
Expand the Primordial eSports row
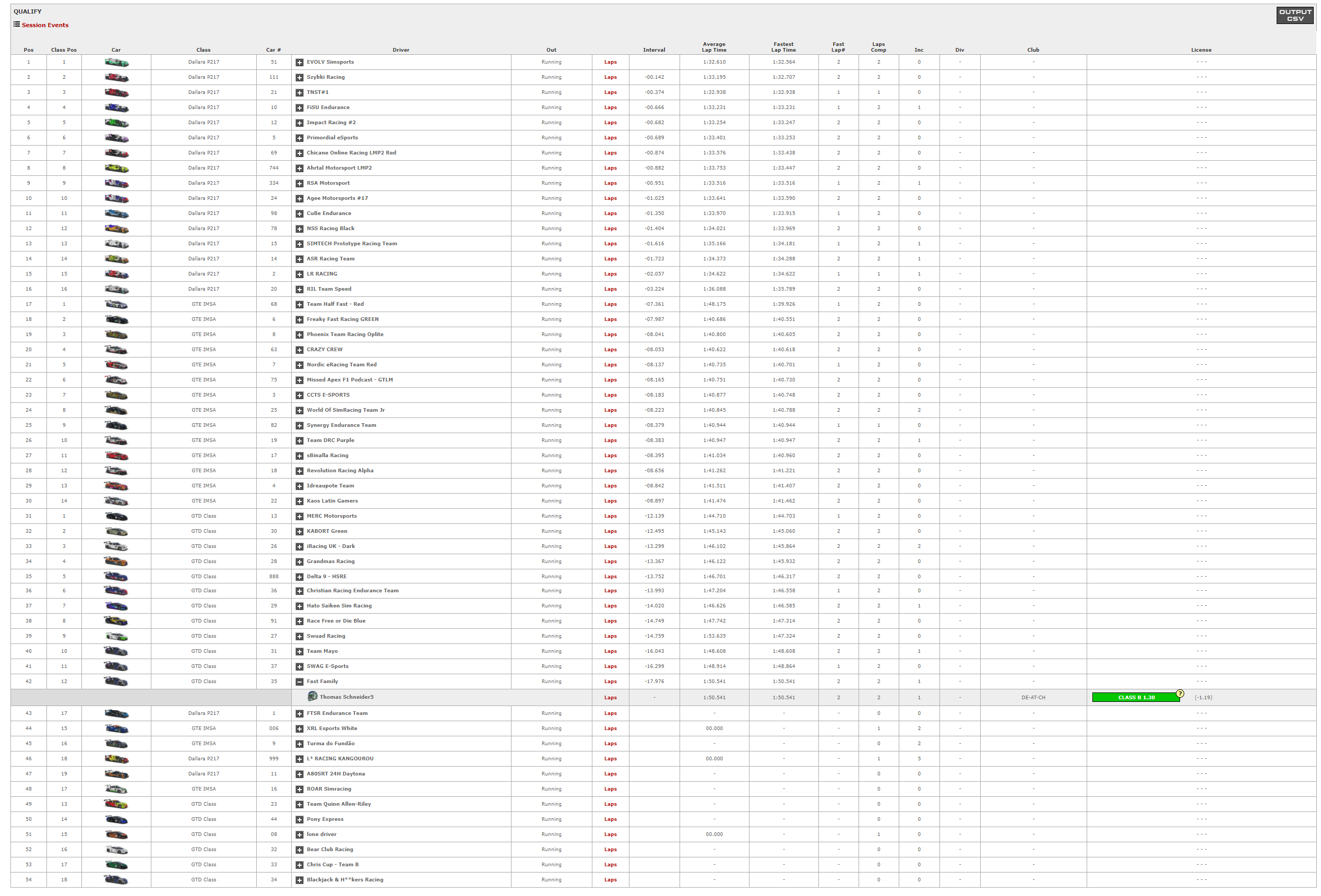[300, 138]
